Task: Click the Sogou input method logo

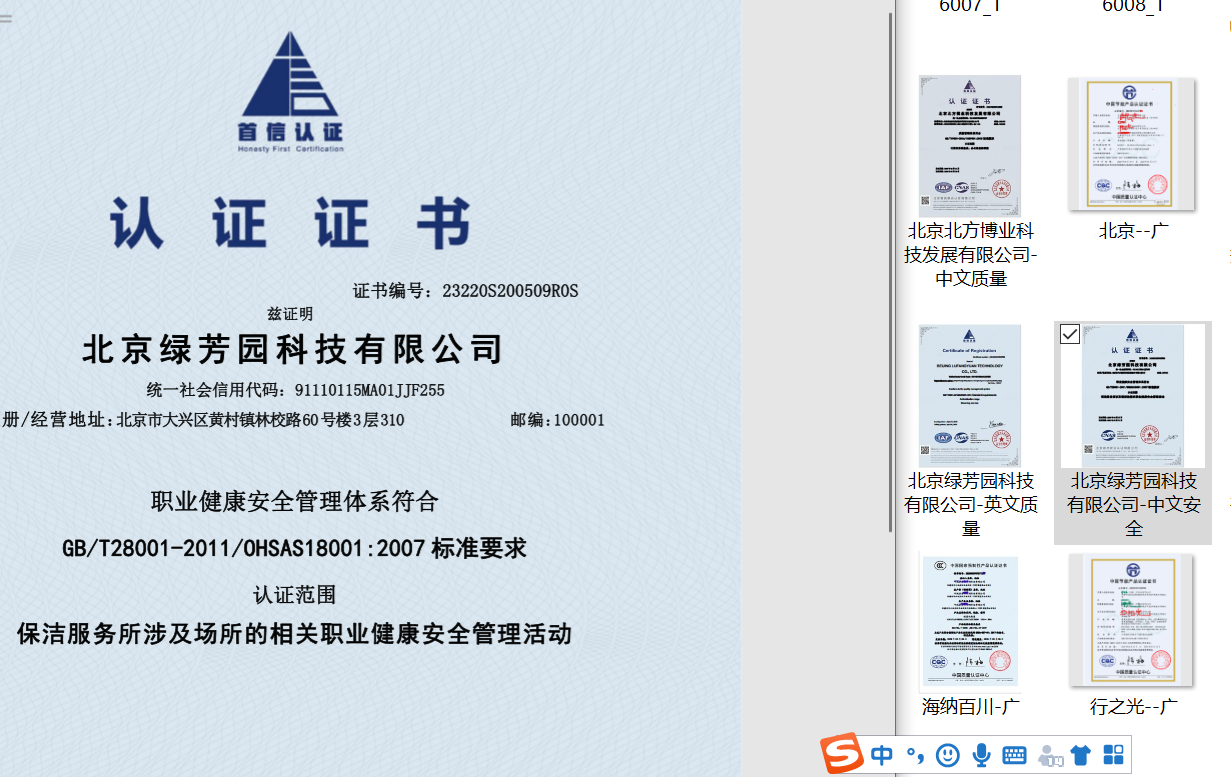Action: (841, 755)
